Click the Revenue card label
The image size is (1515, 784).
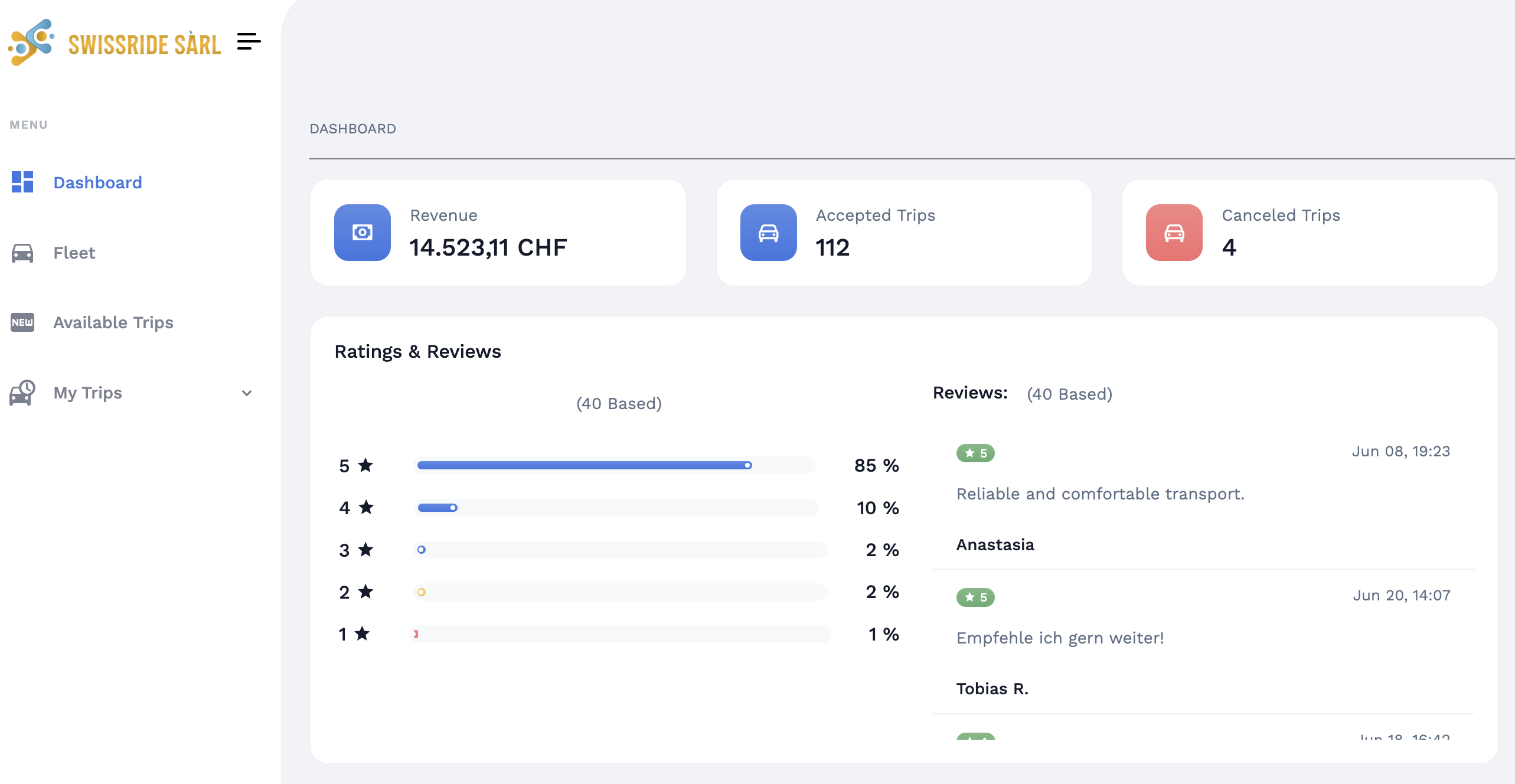[x=444, y=215]
